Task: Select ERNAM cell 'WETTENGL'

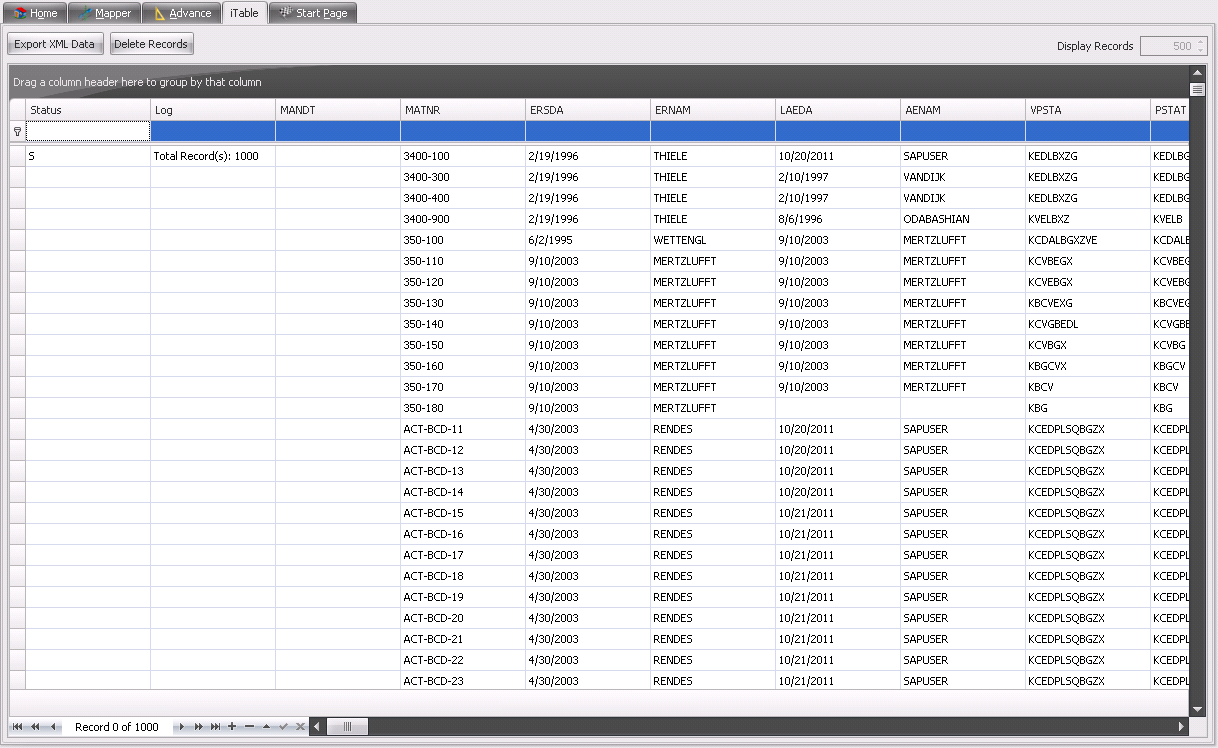Action: [713, 240]
